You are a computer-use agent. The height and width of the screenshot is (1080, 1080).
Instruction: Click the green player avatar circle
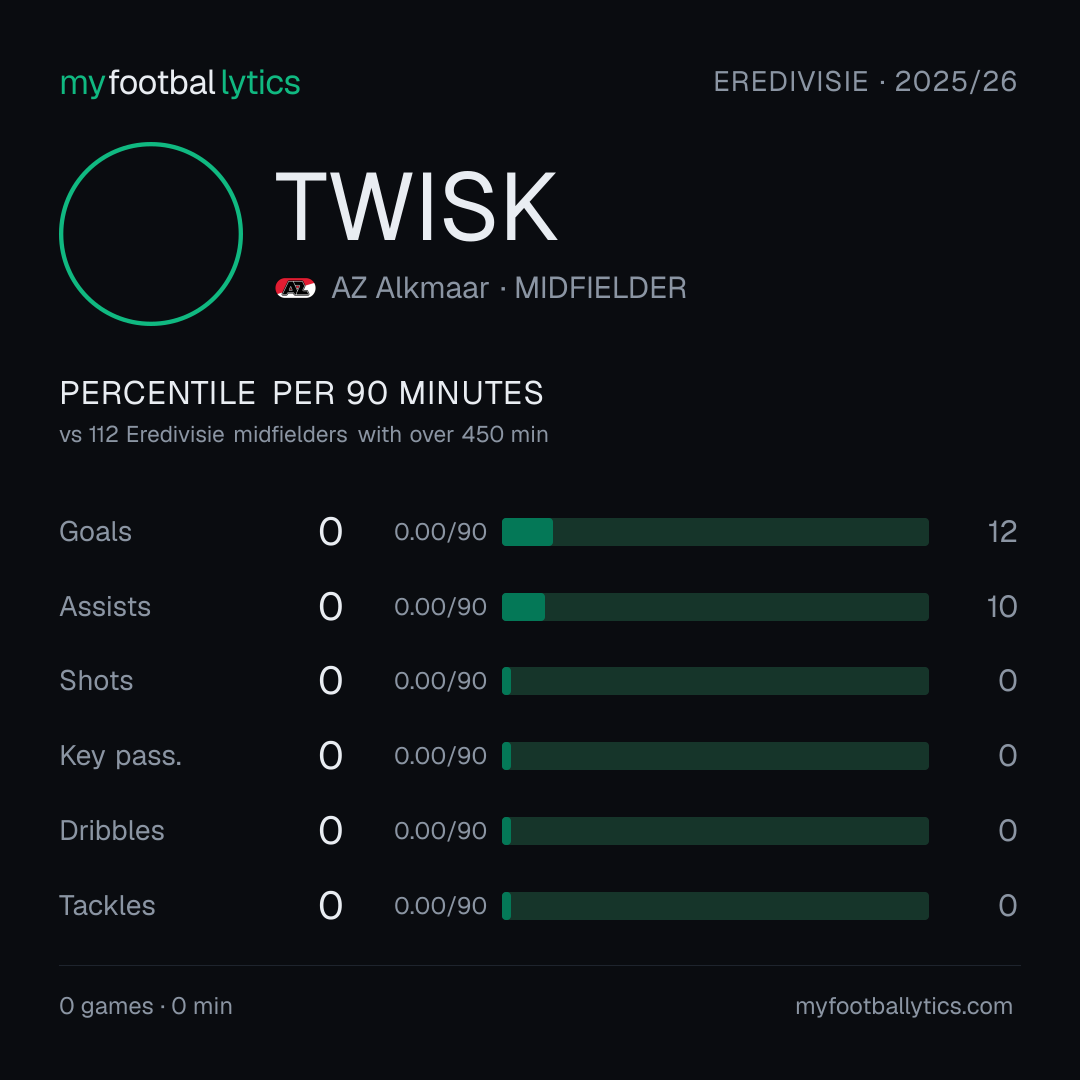(151, 234)
